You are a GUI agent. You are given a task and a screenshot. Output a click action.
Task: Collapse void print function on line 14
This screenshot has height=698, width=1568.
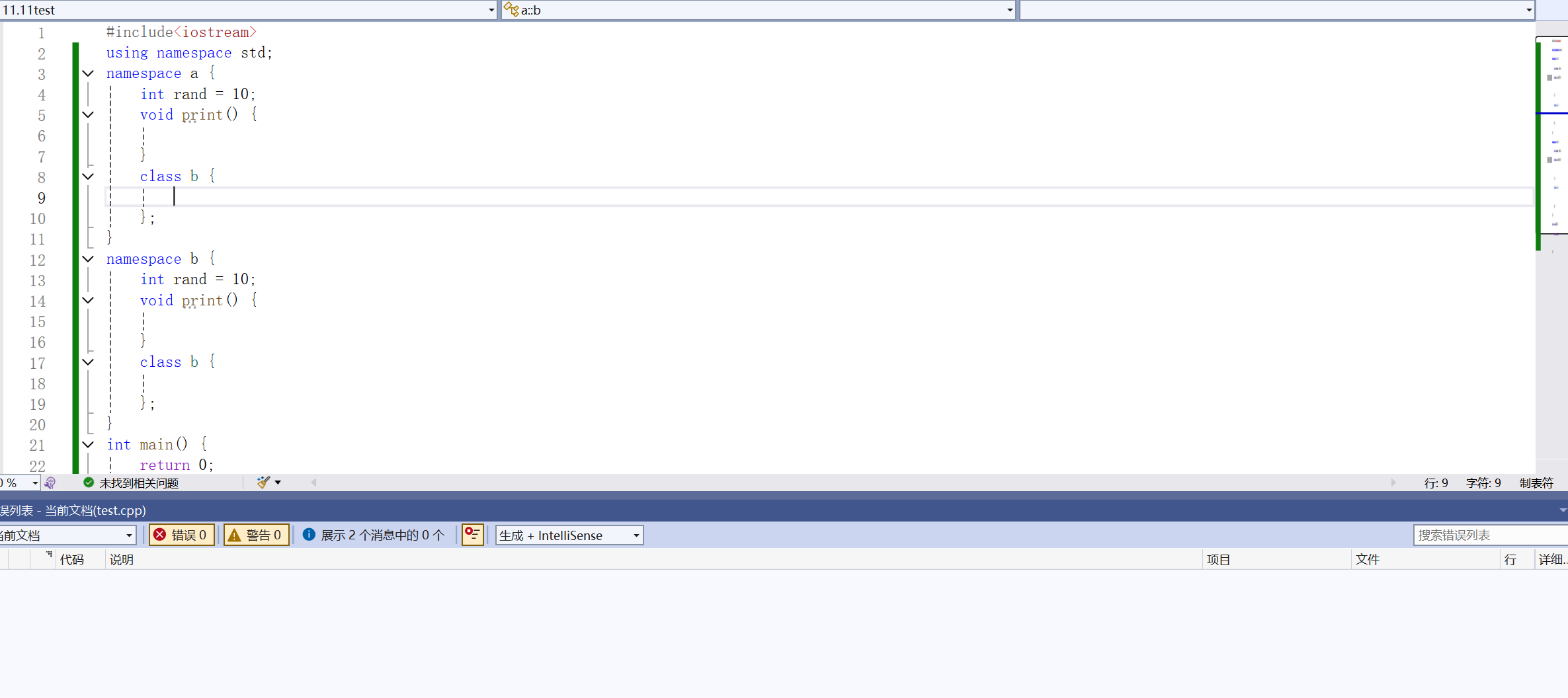(x=88, y=300)
